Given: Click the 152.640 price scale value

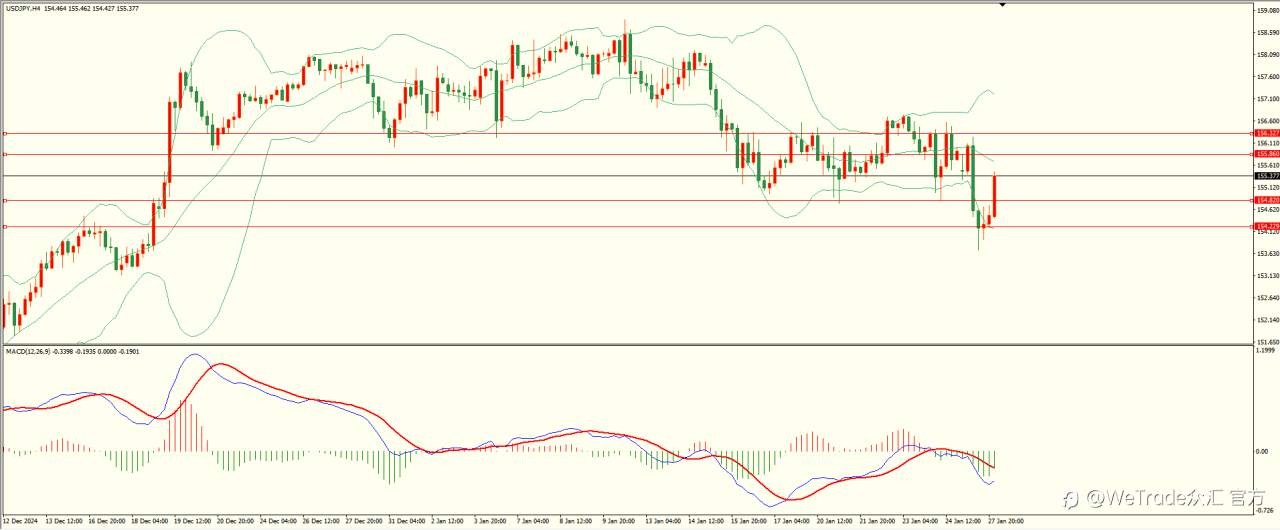Looking at the screenshot, I should (1267, 297).
